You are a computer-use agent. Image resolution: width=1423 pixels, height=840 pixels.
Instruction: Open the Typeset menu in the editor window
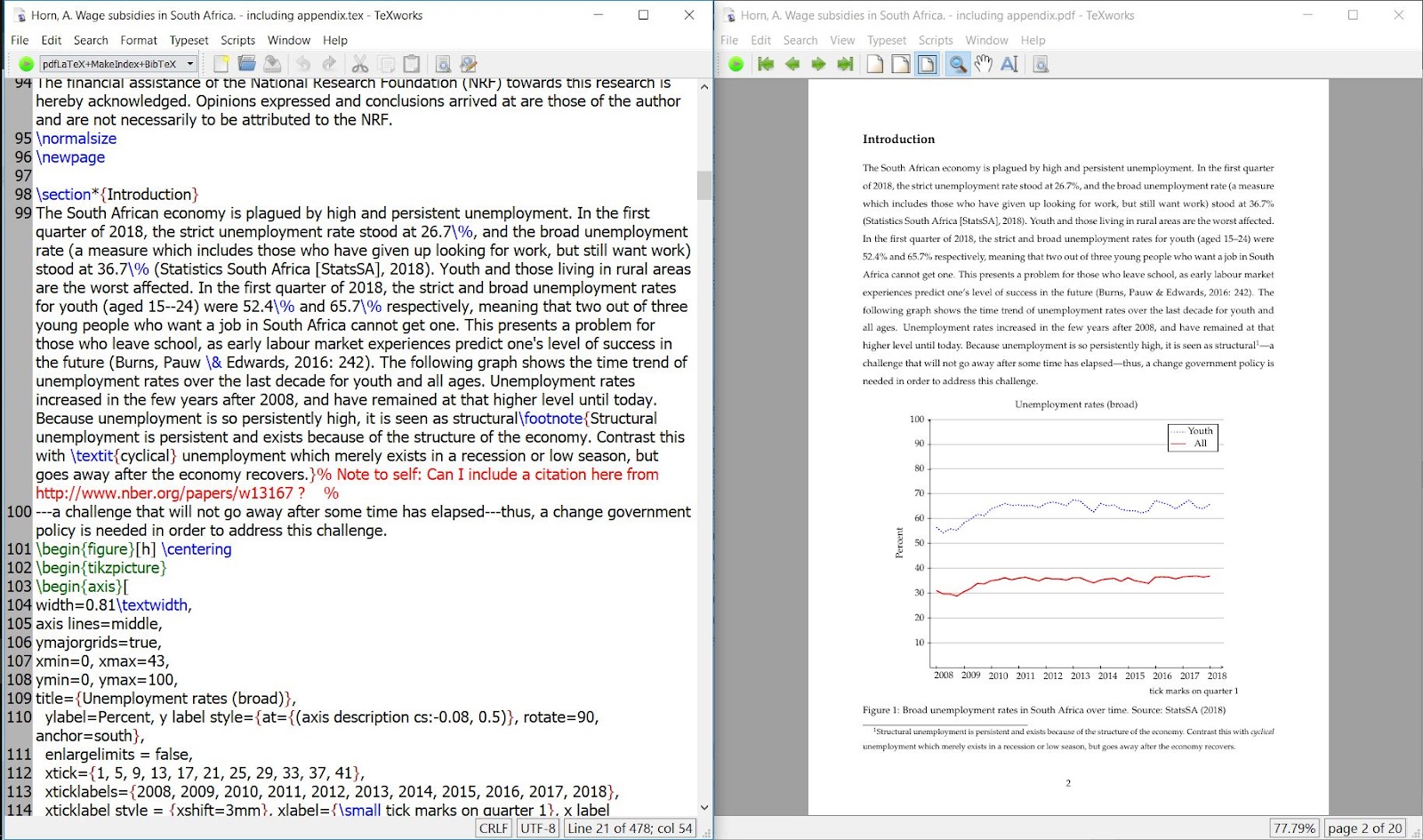pyautogui.click(x=189, y=40)
